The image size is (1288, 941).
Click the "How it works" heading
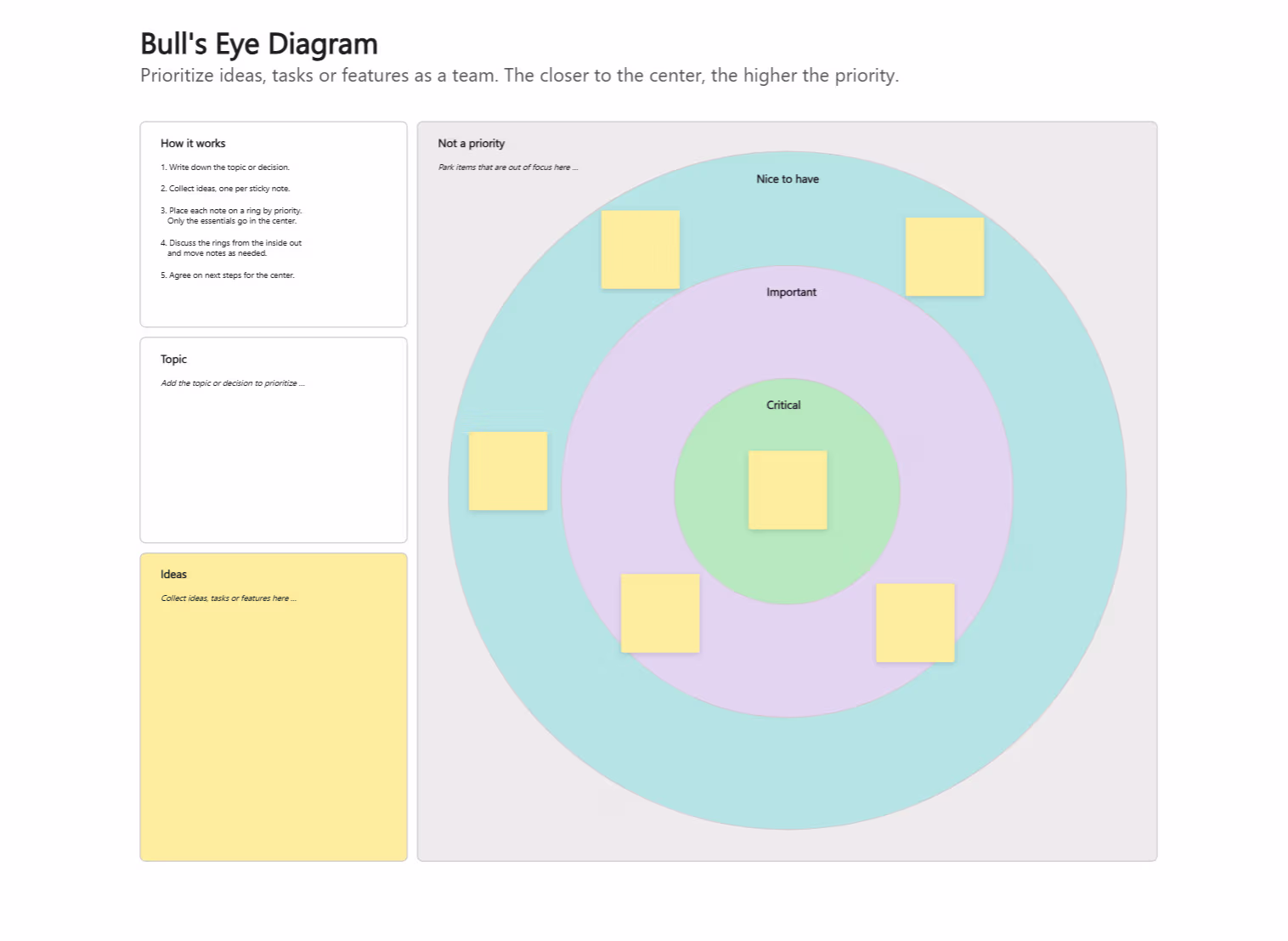(193, 144)
